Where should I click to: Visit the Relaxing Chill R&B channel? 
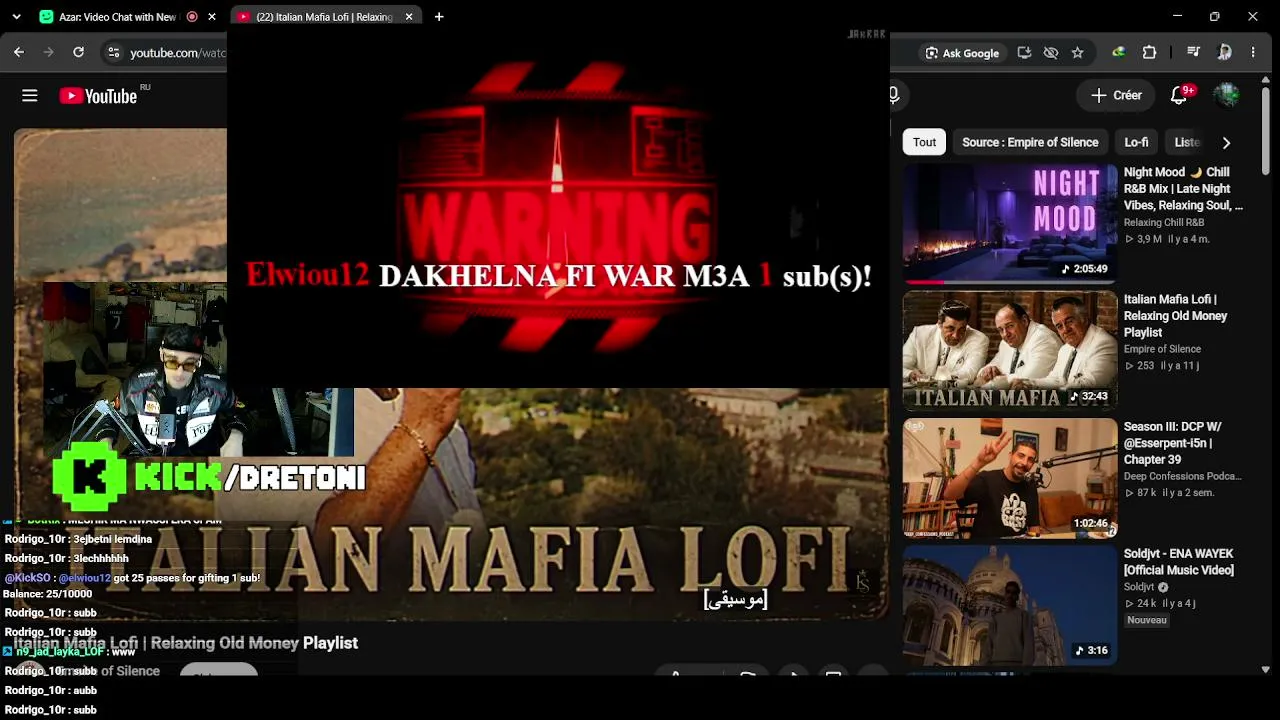click(x=1164, y=222)
